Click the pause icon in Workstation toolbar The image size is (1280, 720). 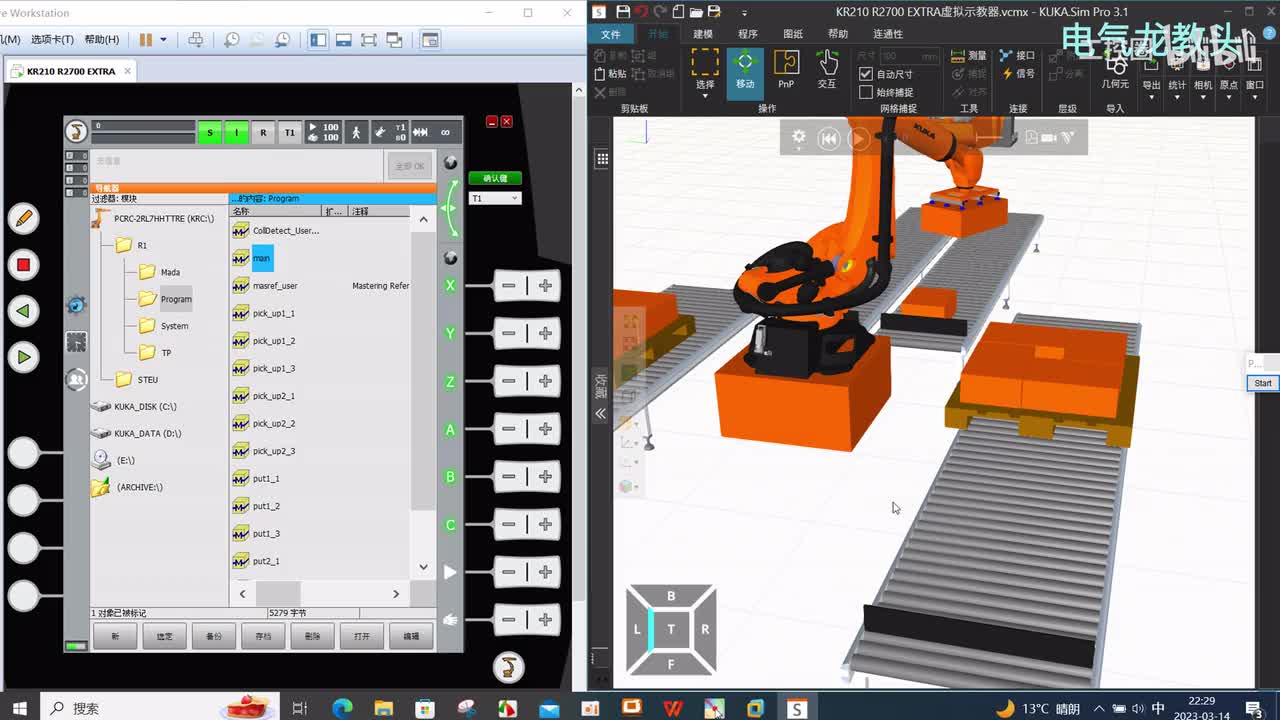[146, 40]
